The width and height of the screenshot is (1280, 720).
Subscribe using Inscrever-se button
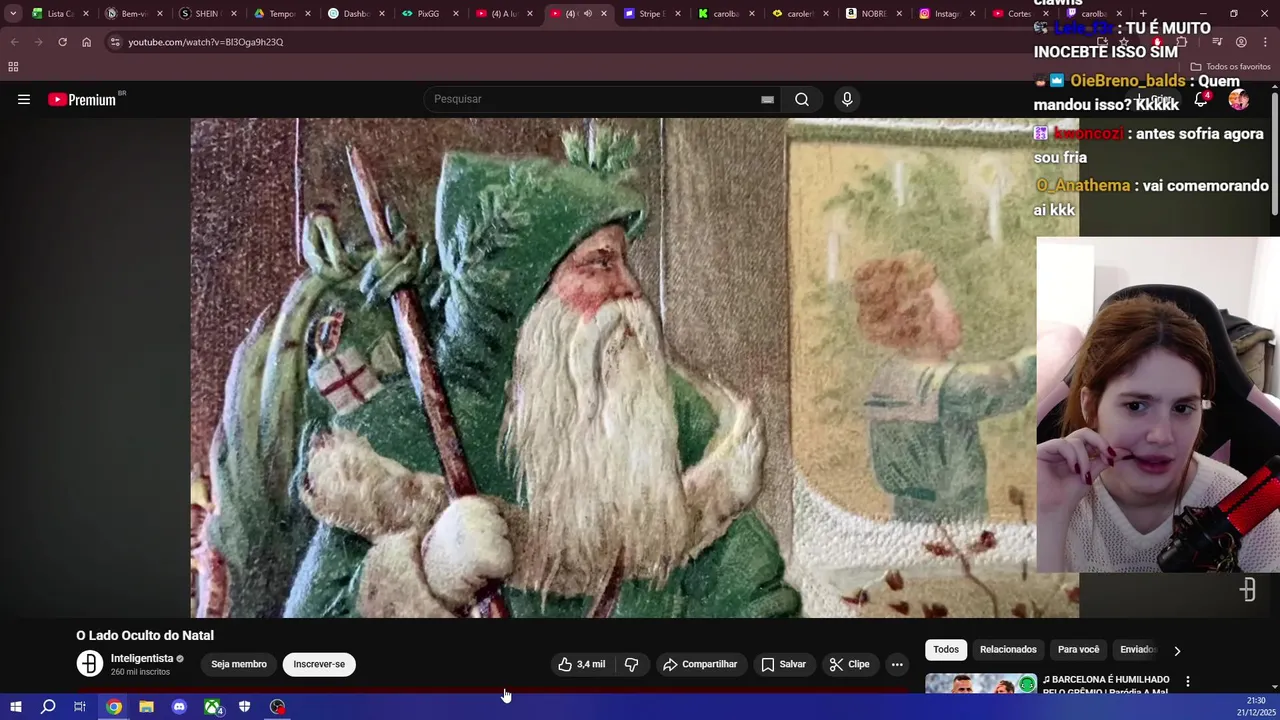319,664
